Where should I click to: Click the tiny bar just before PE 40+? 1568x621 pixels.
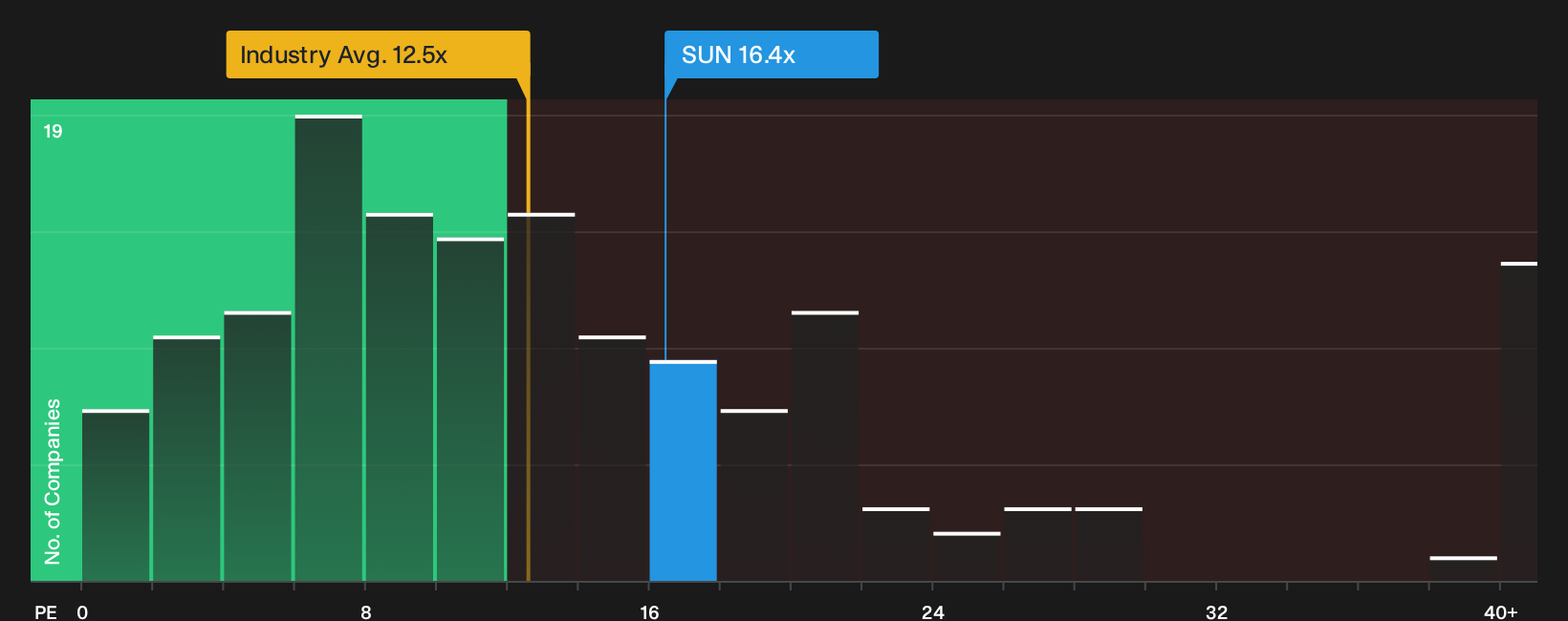click(x=1463, y=569)
